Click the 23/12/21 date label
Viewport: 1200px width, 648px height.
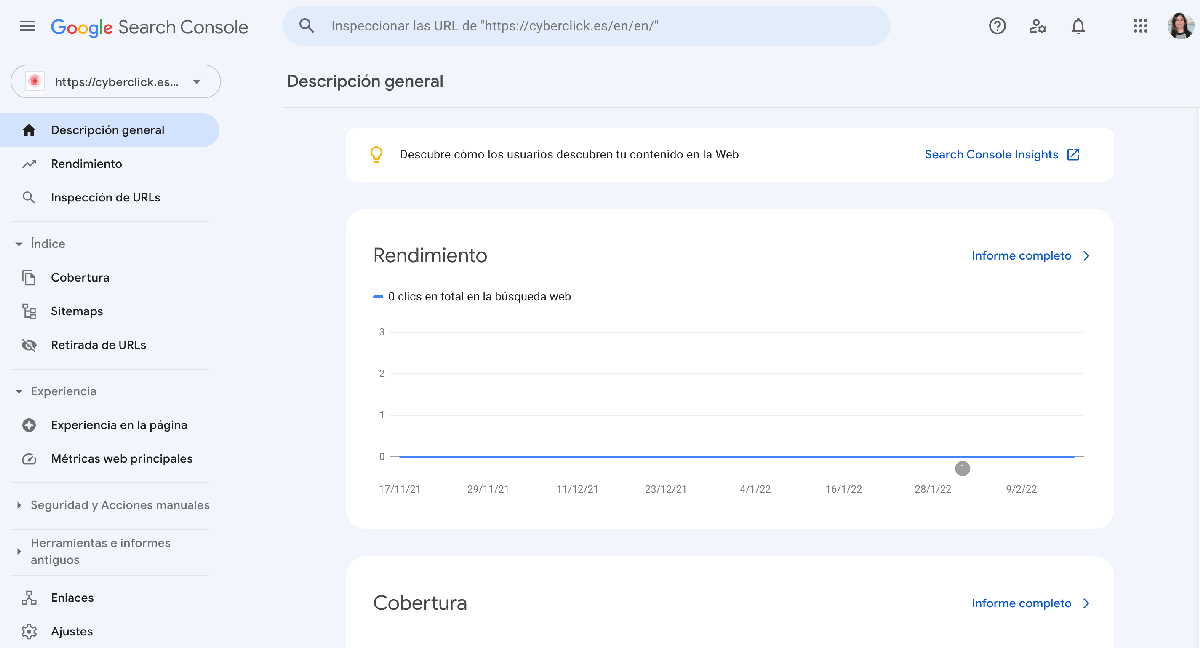(666, 490)
